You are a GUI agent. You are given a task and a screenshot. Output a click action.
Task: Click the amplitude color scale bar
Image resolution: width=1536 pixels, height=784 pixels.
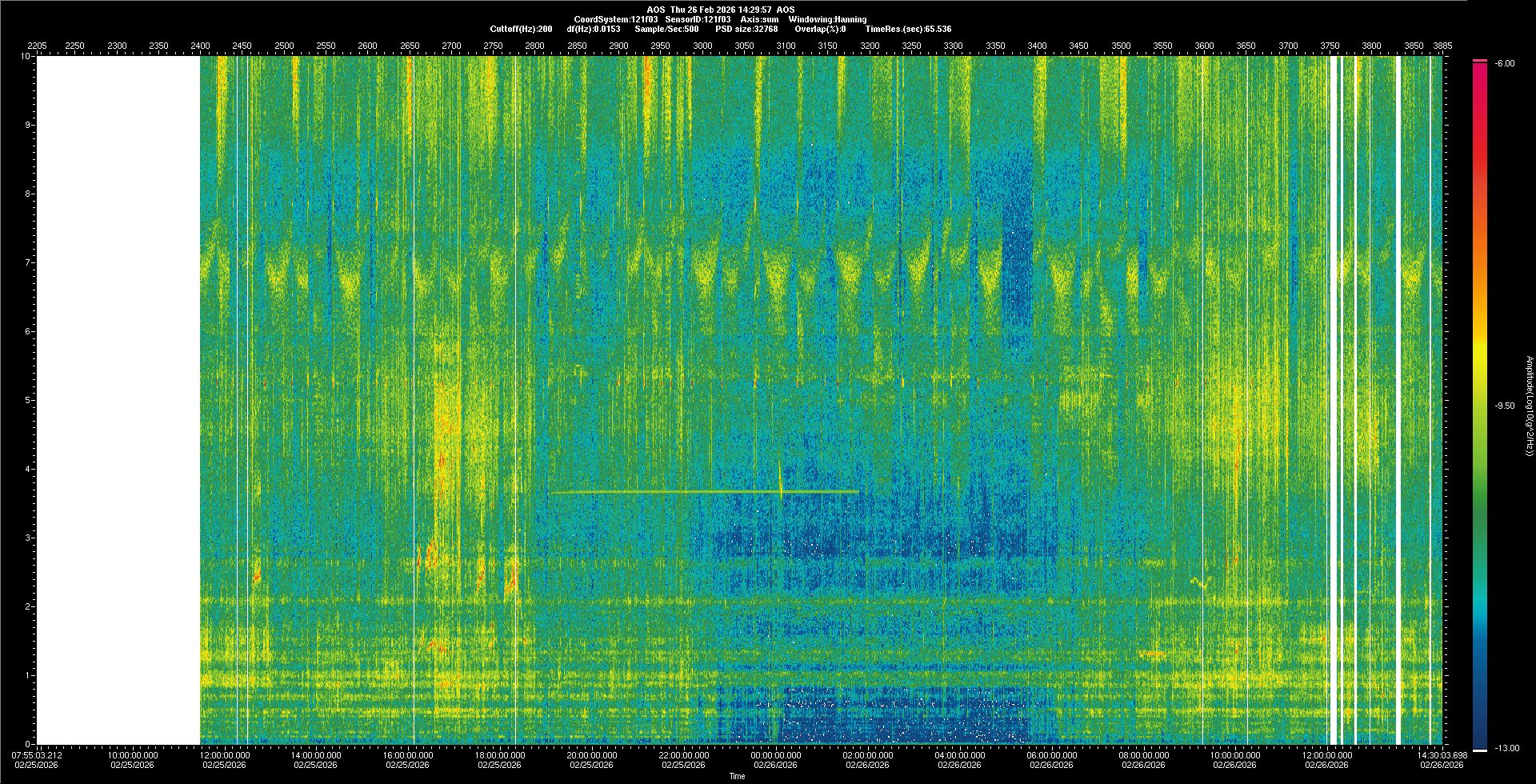[1480, 406]
